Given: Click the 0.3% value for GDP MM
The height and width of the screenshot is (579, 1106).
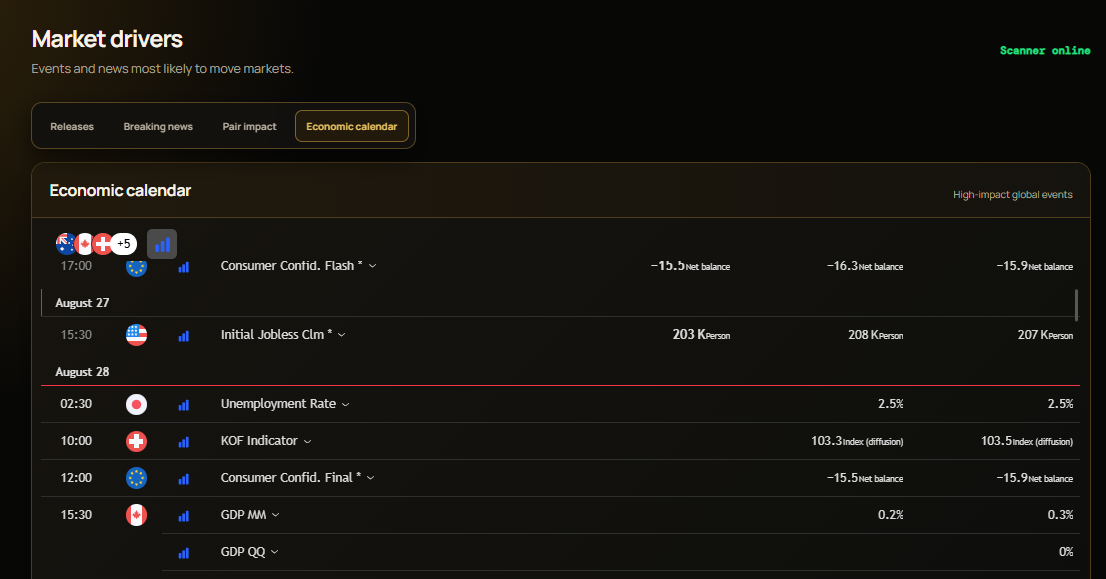Looking at the screenshot, I should click(1060, 515).
